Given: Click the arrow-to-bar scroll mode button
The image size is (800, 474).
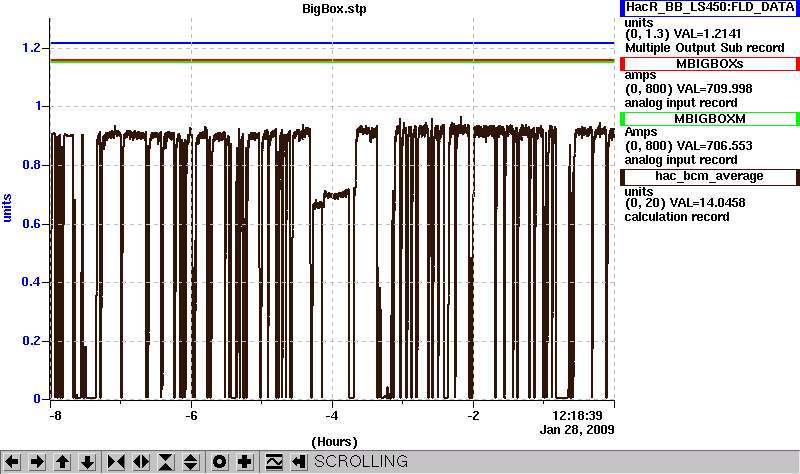Looking at the screenshot, I should 299,462.
